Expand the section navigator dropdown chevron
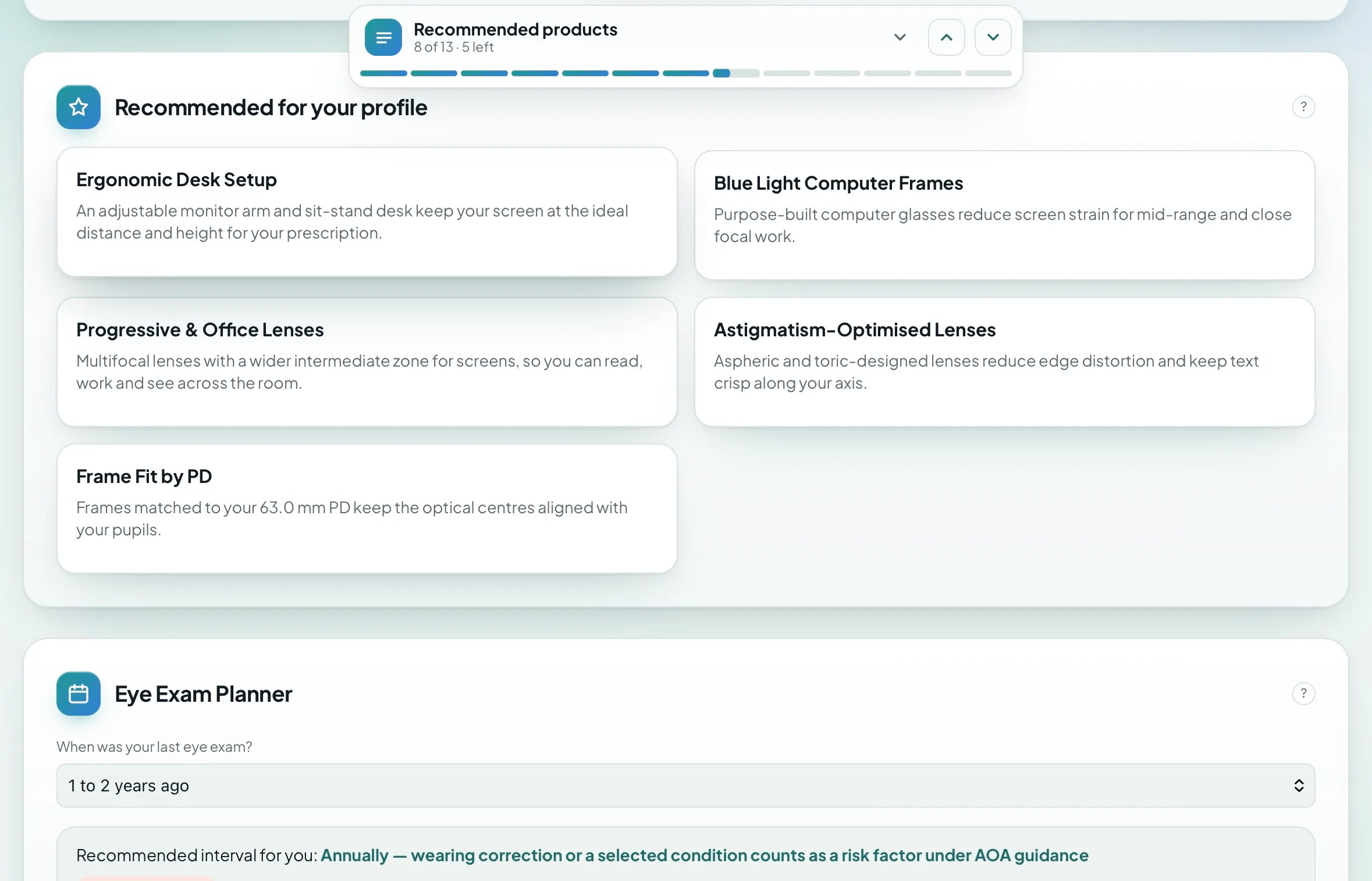Image resolution: width=1372 pixels, height=881 pixels. [x=900, y=37]
